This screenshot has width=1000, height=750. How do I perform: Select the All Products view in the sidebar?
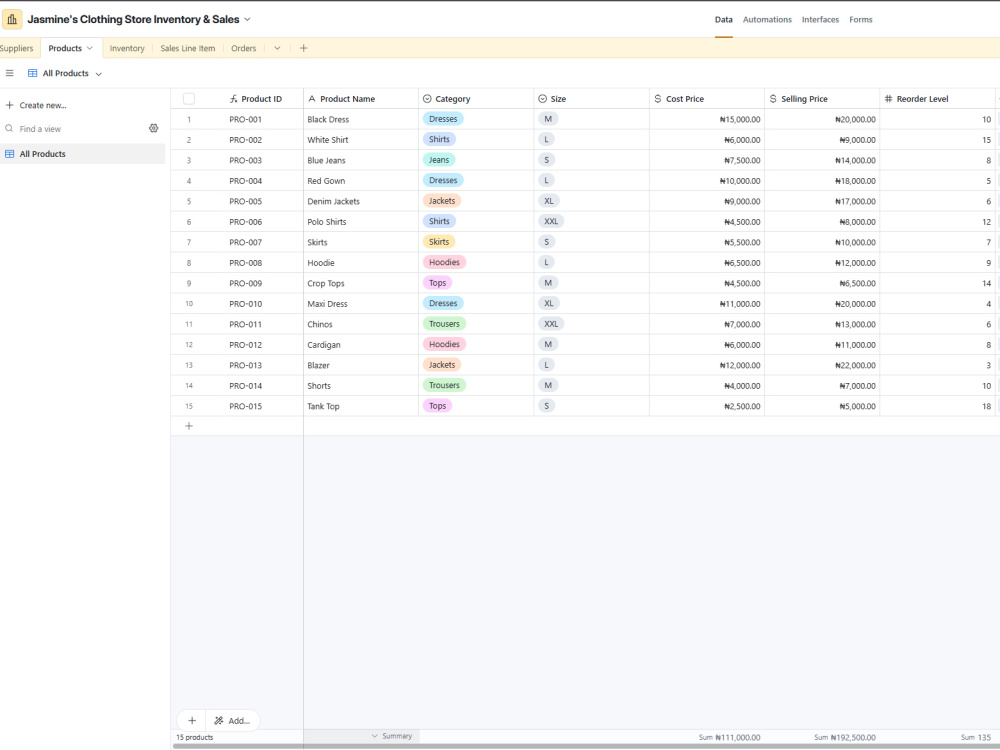click(83, 154)
